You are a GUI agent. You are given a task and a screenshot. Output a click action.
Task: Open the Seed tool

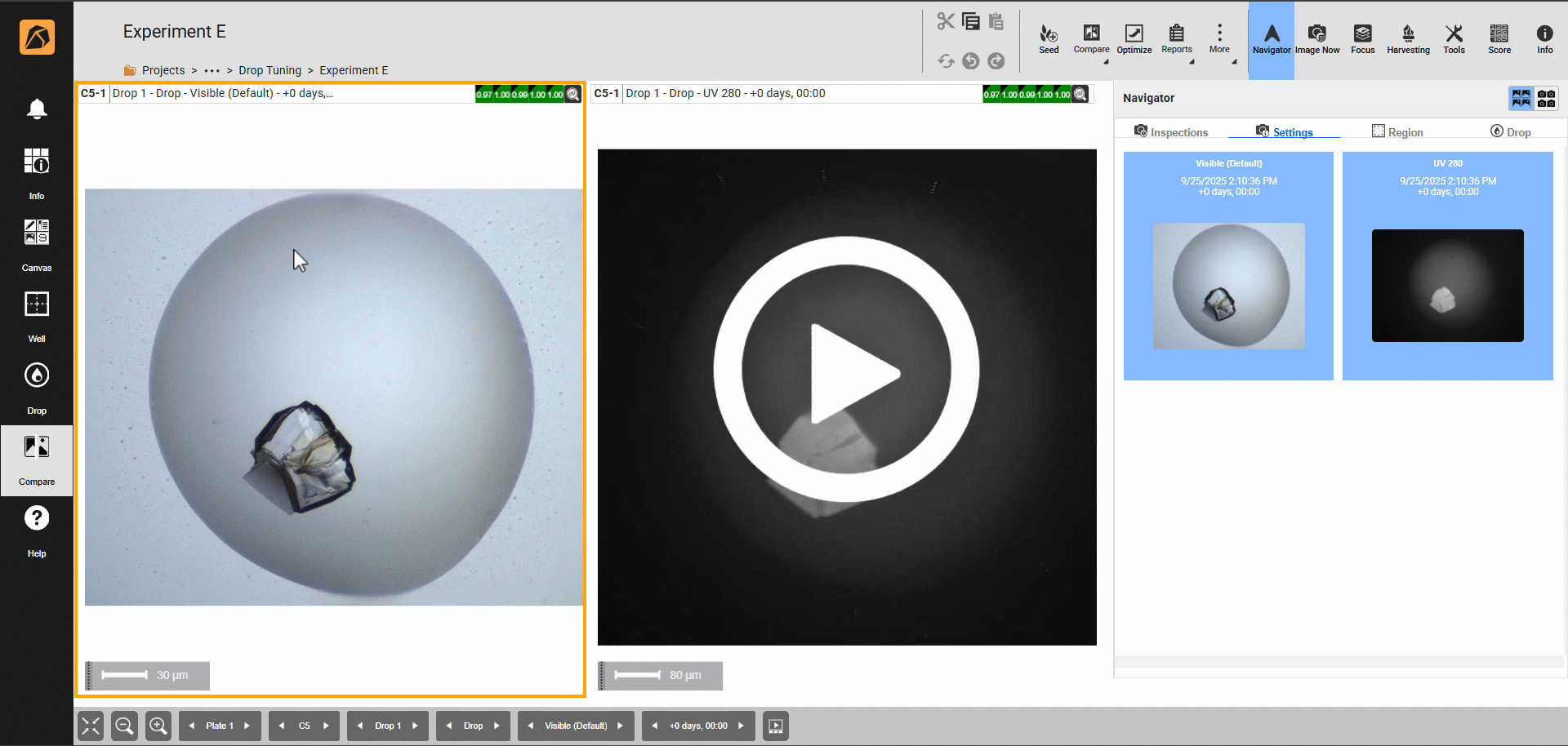(x=1049, y=38)
